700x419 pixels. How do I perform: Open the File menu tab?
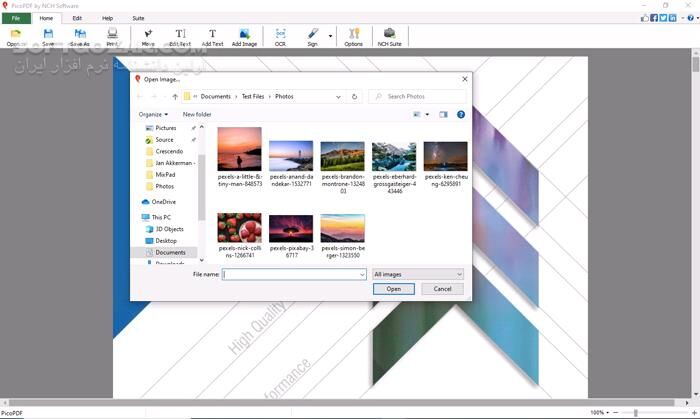pos(16,18)
